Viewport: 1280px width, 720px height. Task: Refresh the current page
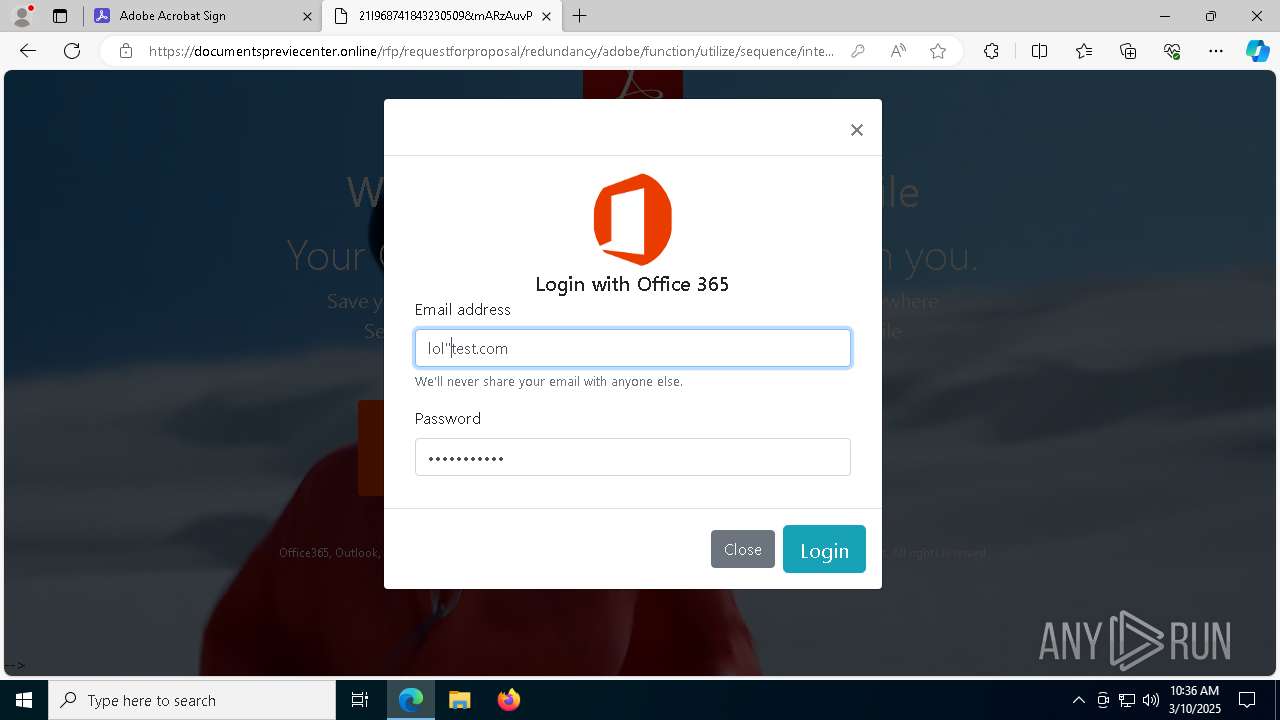[x=72, y=51]
